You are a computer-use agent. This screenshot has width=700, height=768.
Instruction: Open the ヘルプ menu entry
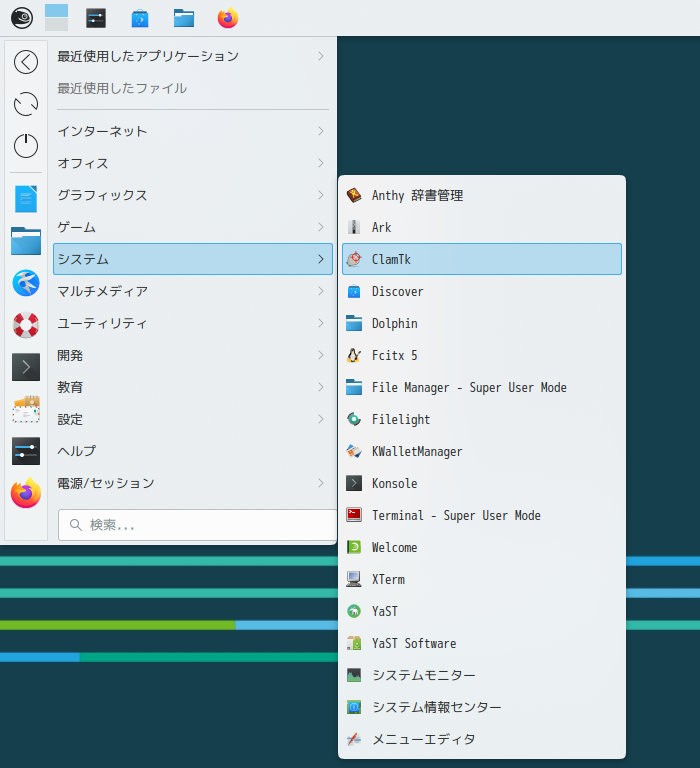point(193,451)
